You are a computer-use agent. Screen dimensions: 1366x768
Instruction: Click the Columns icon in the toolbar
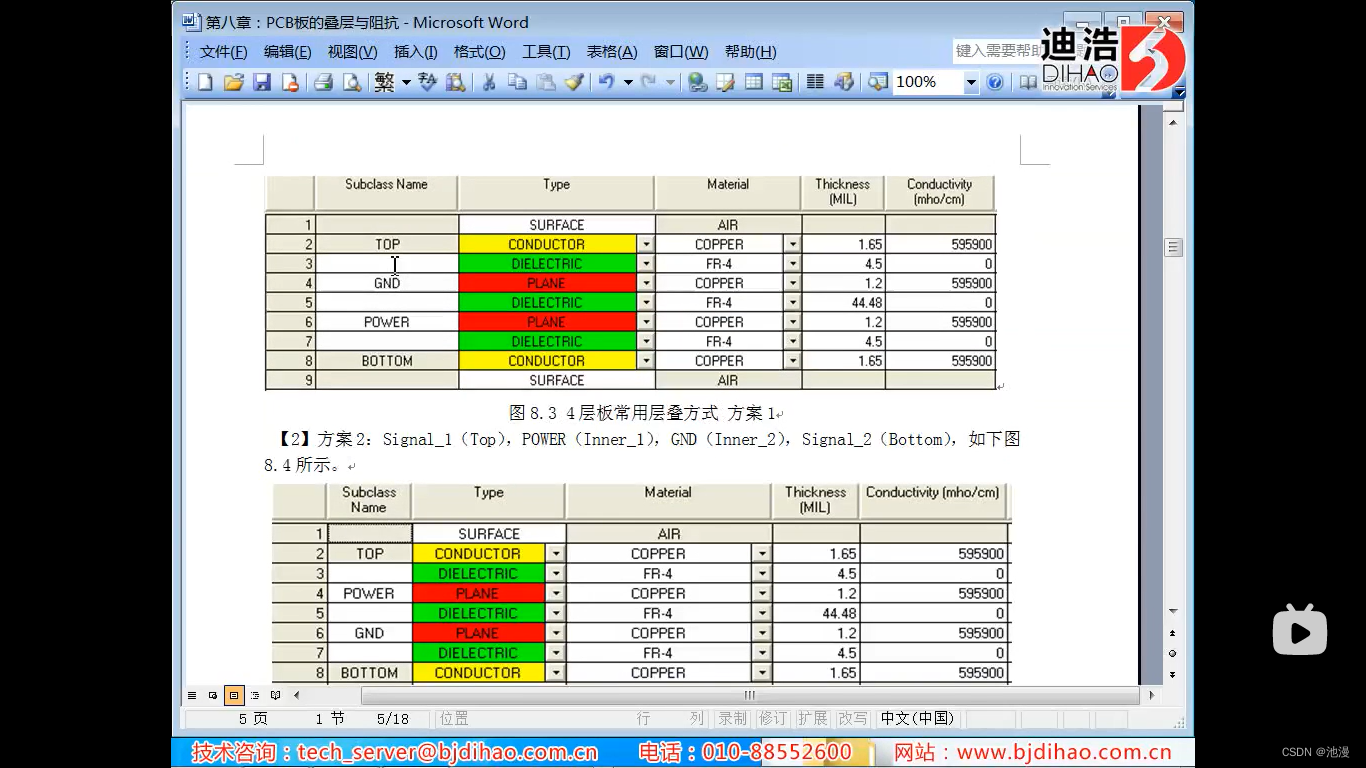coord(816,82)
